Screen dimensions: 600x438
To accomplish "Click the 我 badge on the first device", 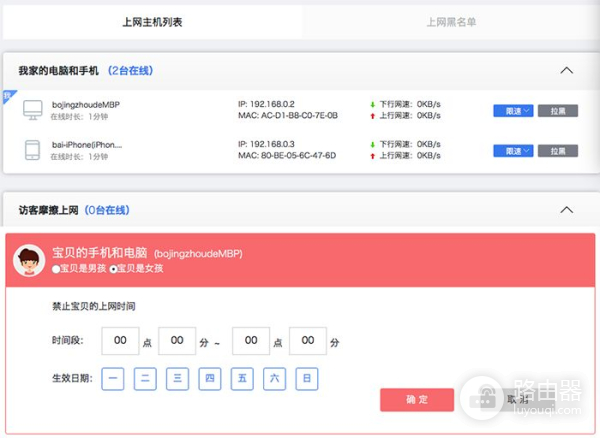I will click(x=8, y=96).
